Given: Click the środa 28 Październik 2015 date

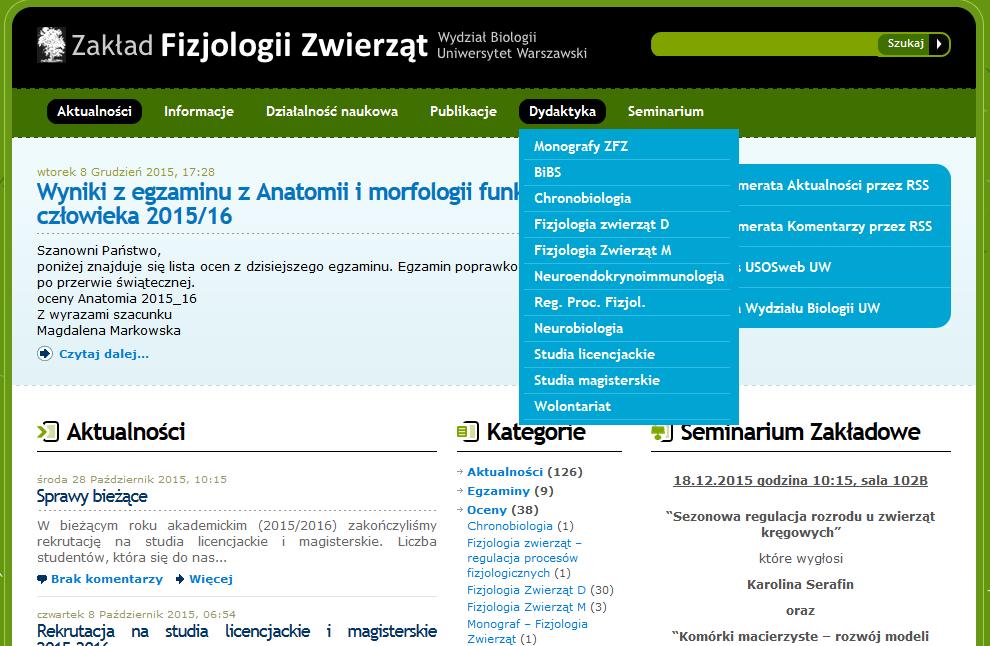Looking at the screenshot, I should [x=131, y=479].
